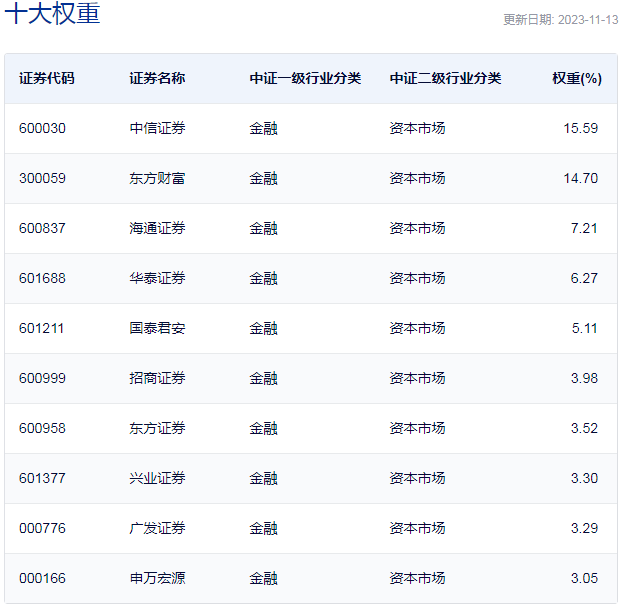Click 资本市场 in the 海通证券 row
This screenshot has width=623, height=607.
click(x=417, y=228)
